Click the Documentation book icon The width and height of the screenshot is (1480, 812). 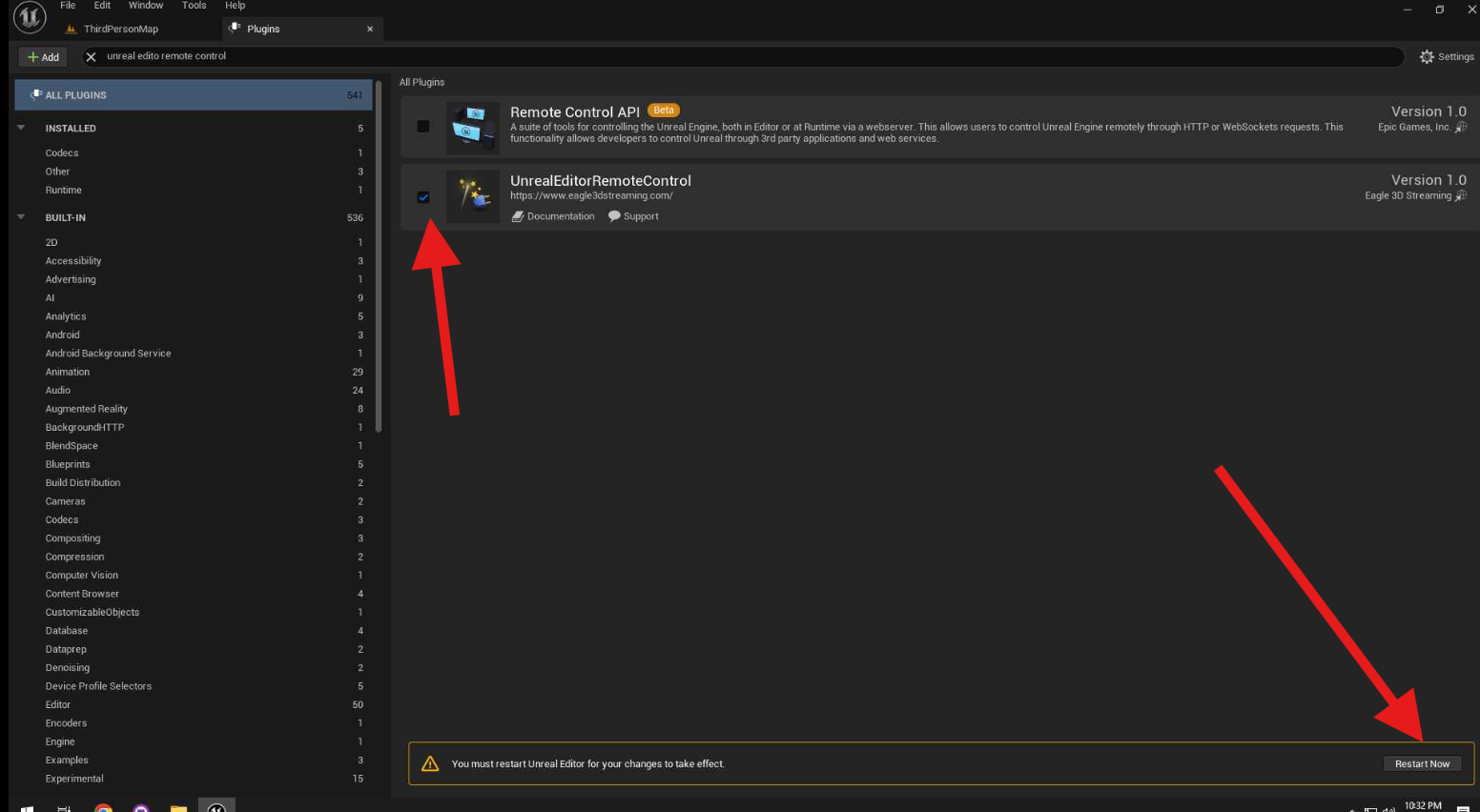518,216
